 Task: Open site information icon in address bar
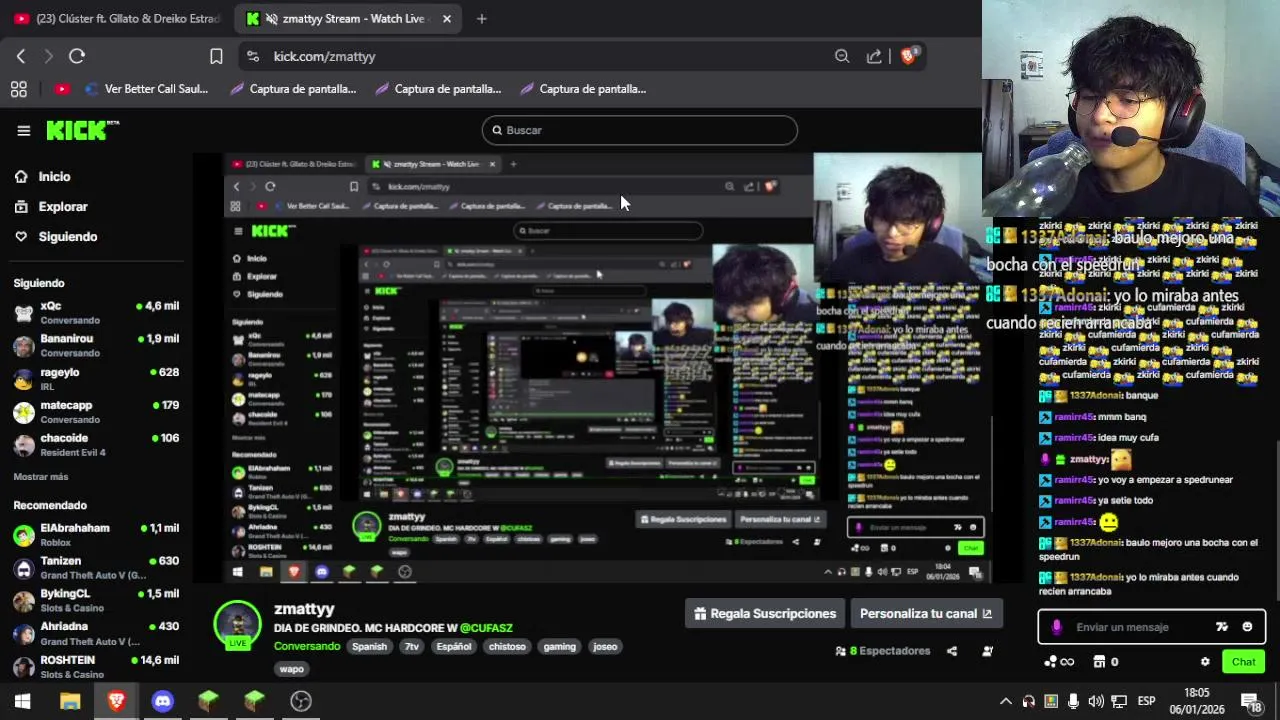pyautogui.click(x=252, y=56)
